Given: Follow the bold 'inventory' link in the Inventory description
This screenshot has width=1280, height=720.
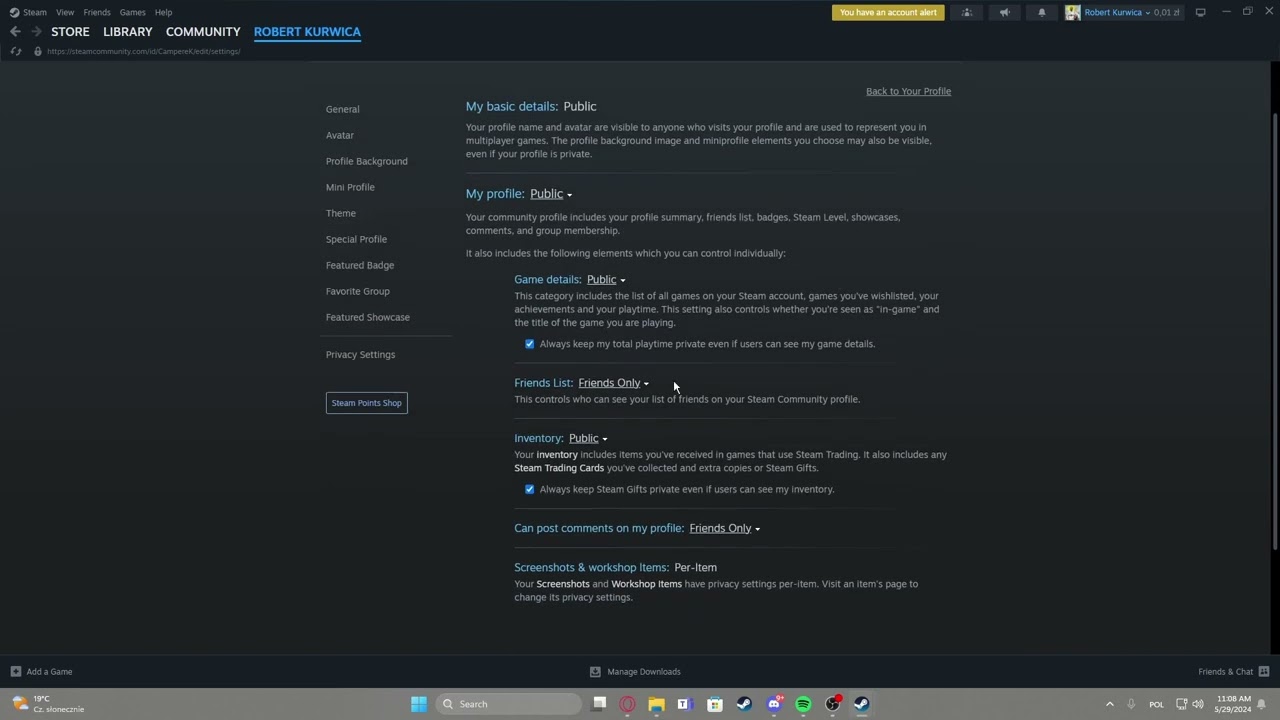Looking at the screenshot, I should [557, 455].
